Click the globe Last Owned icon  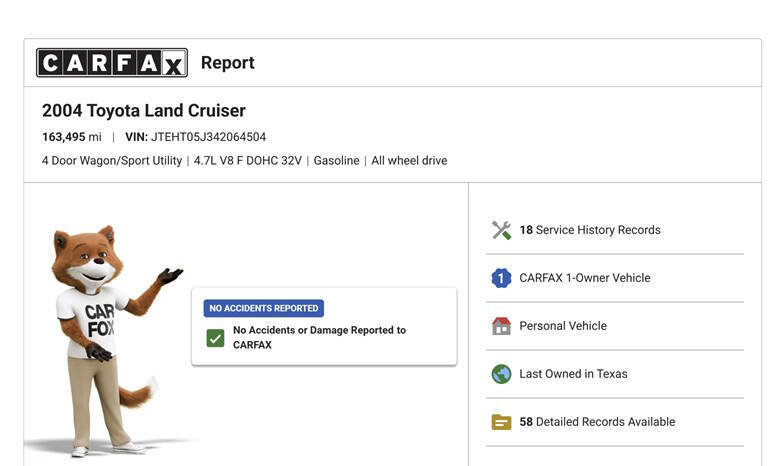click(x=501, y=374)
